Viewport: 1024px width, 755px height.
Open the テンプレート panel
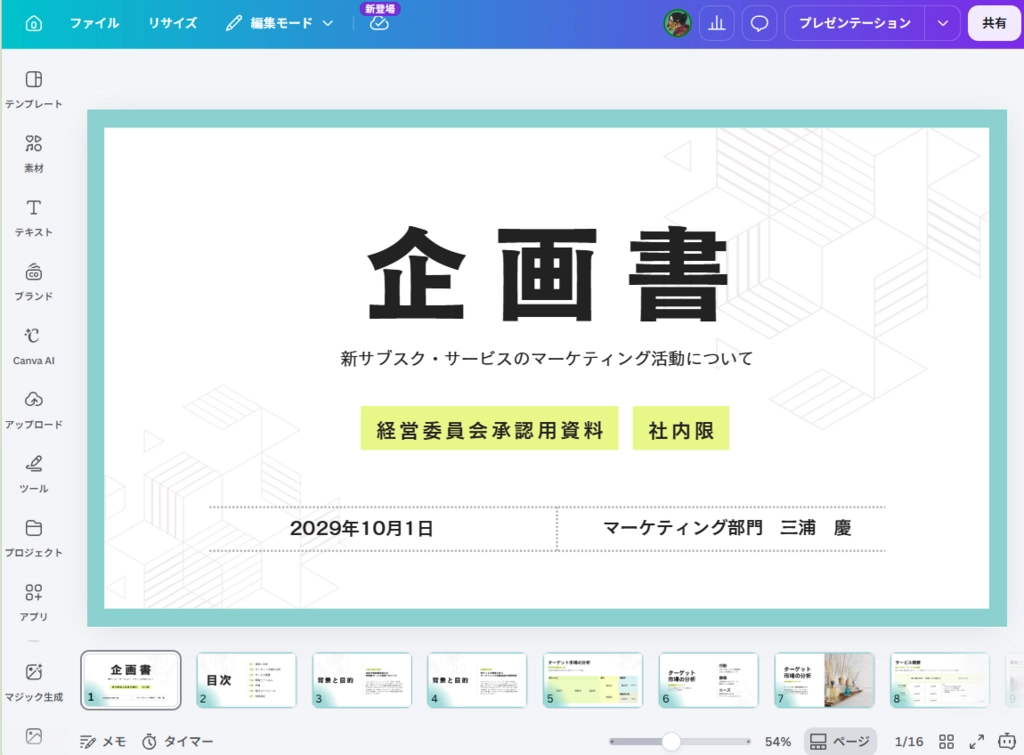pyautogui.click(x=34, y=89)
